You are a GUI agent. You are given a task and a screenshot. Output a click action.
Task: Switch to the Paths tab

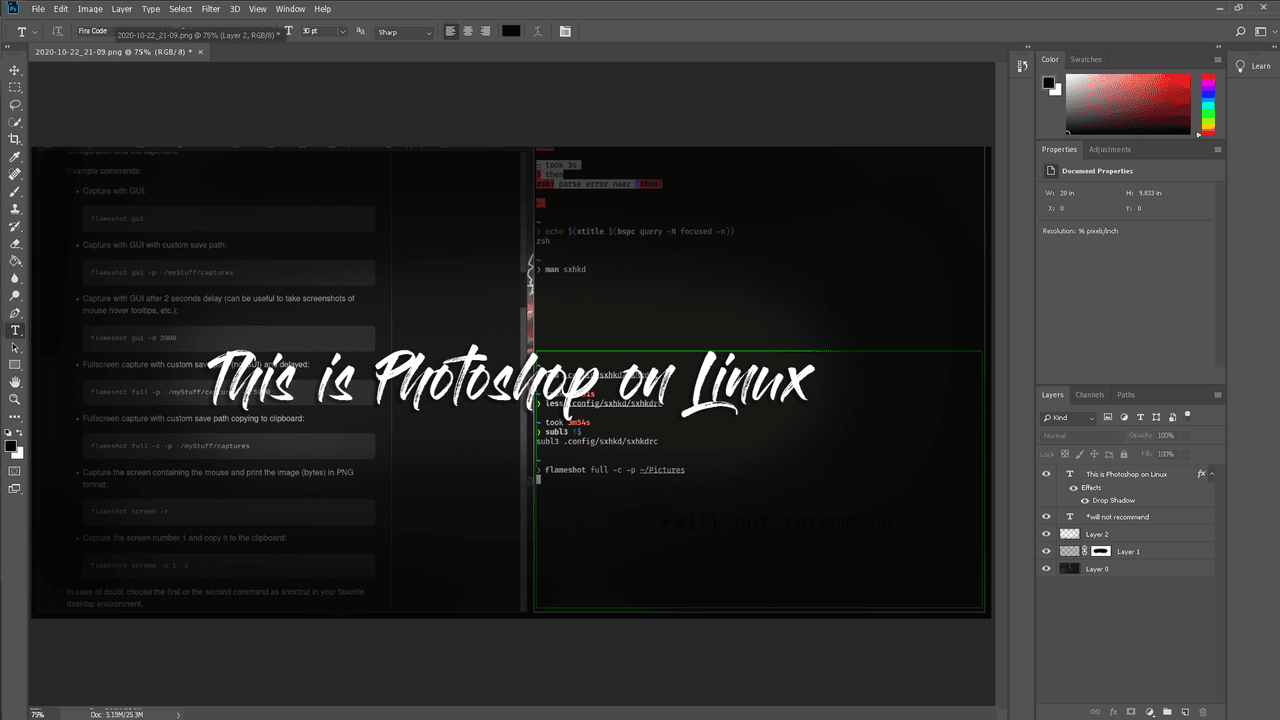coord(1126,395)
